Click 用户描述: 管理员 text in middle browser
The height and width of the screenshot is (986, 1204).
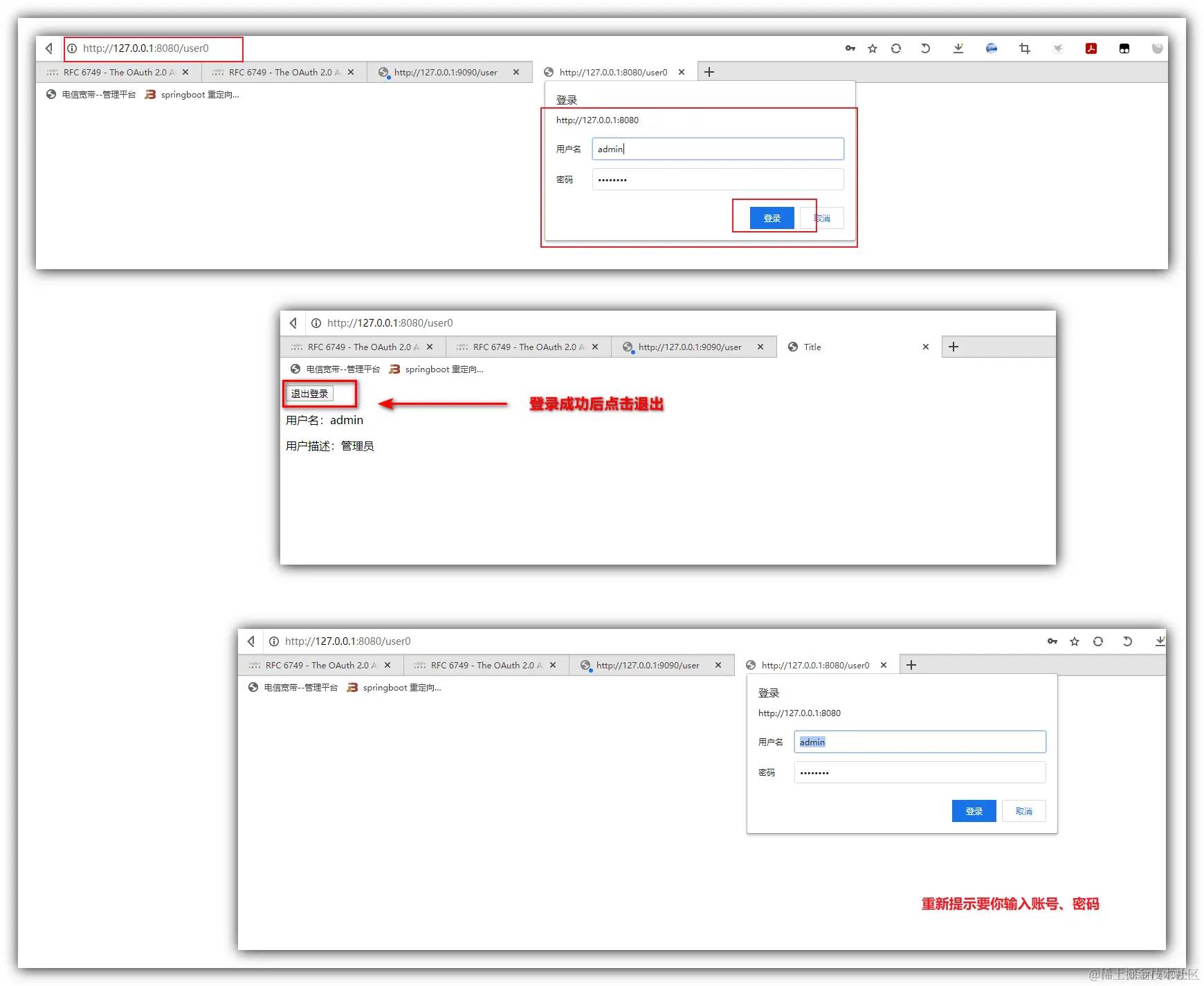(x=330, y=446)
